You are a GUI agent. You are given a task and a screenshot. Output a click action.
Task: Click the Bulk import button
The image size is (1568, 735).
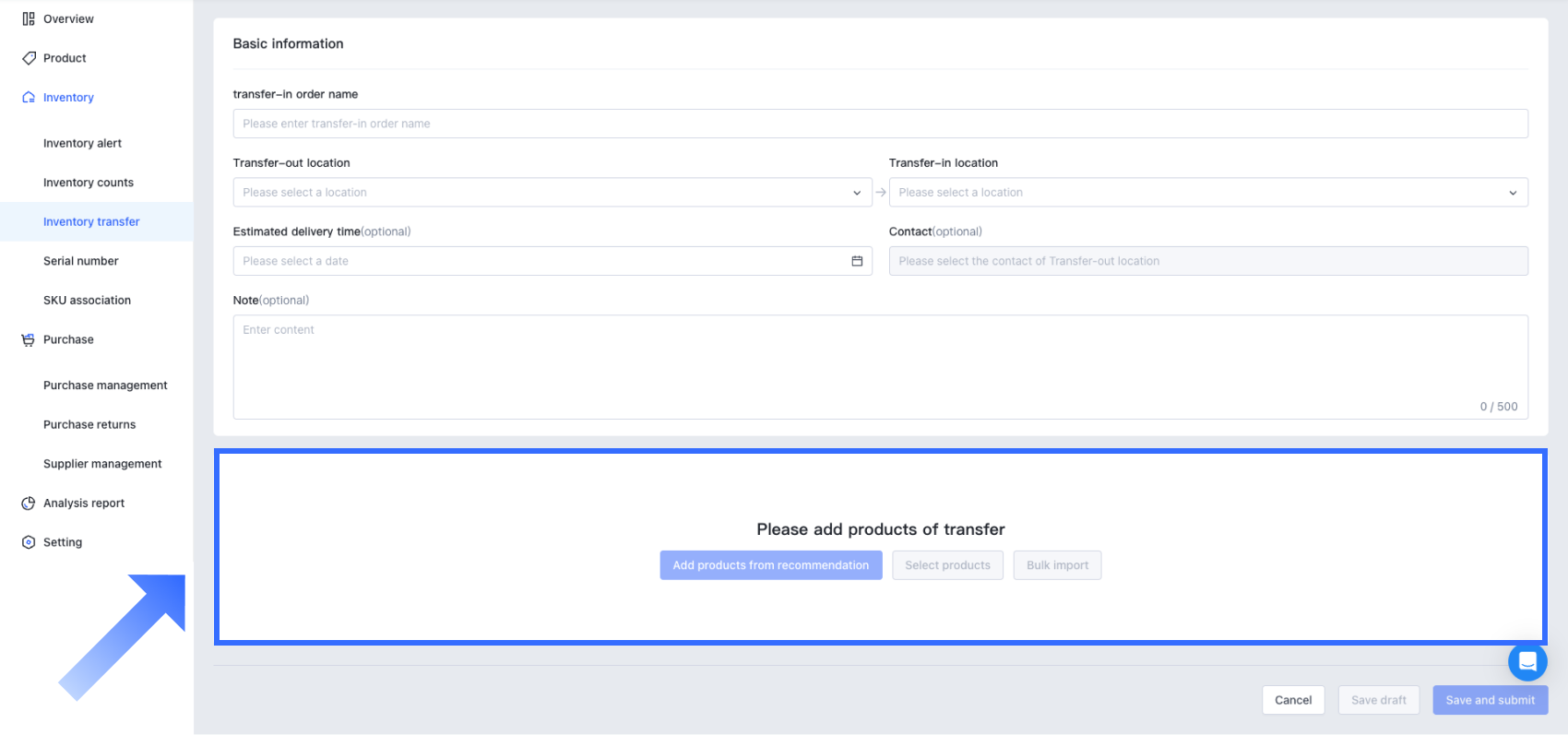click(1057, 565)
